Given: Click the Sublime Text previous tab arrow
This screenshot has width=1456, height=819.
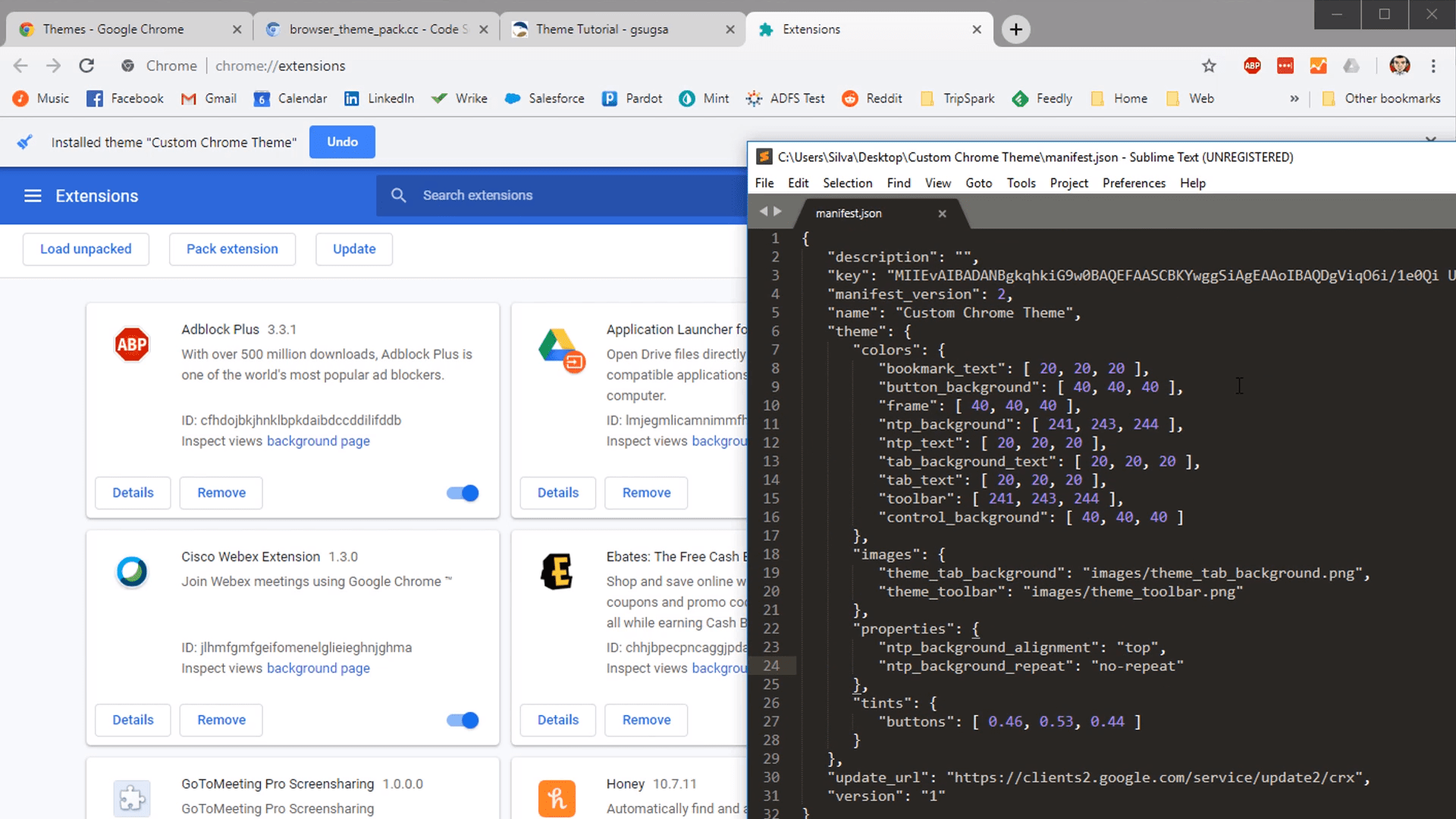Looking at the screenshot, I should click(764, 212).
